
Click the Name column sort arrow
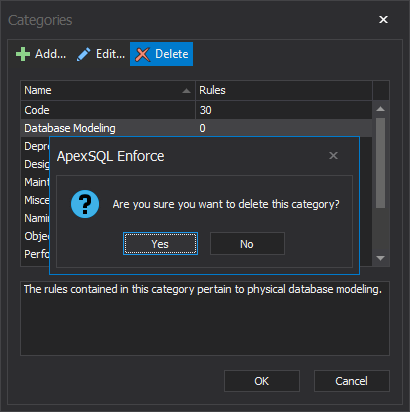pos(186,91)
